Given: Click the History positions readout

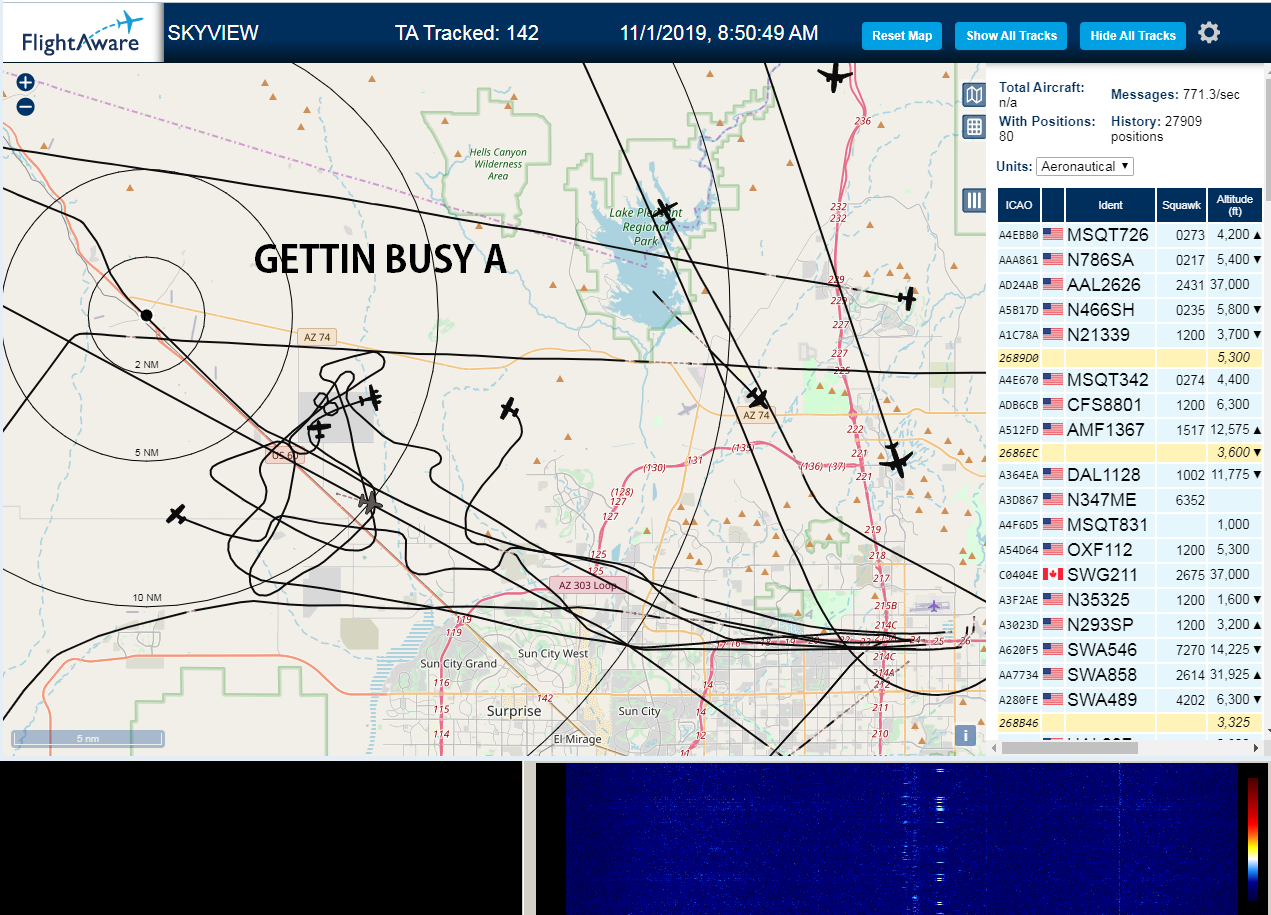Looking at the screenshot, I should click(1157, 129).
